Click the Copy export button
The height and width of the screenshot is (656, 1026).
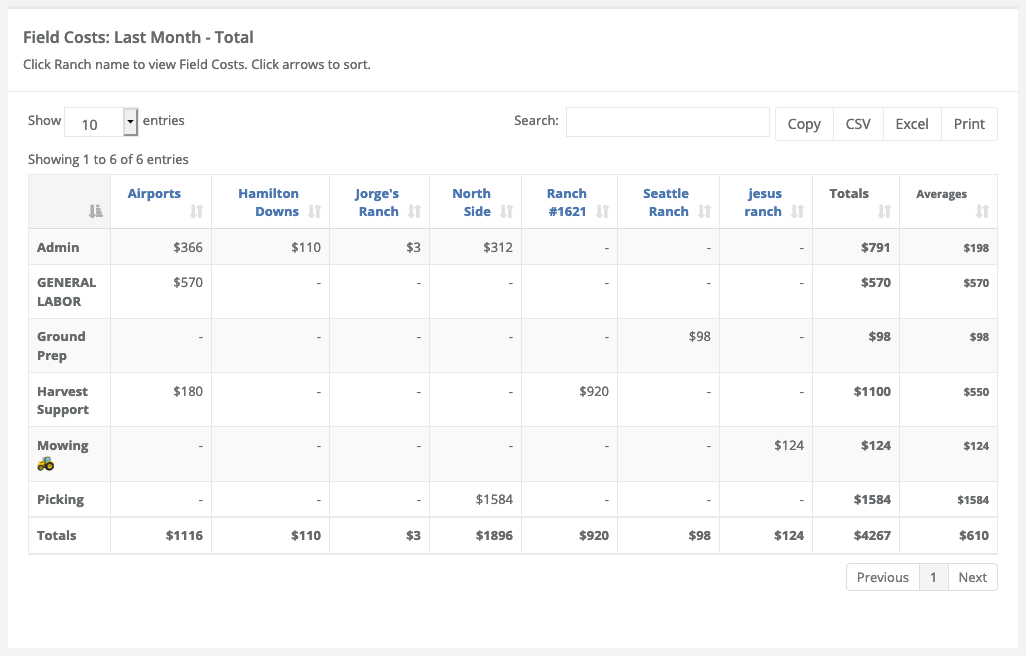pyautogui.click(x=804, y=124)
